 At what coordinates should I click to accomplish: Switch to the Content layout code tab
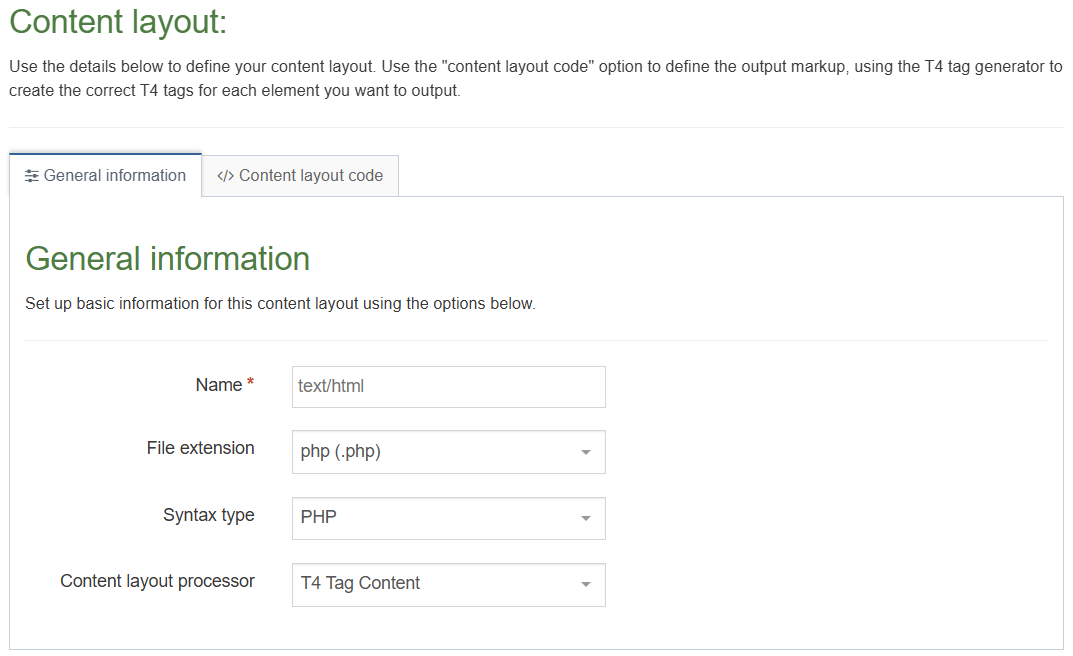coord(299,175)
